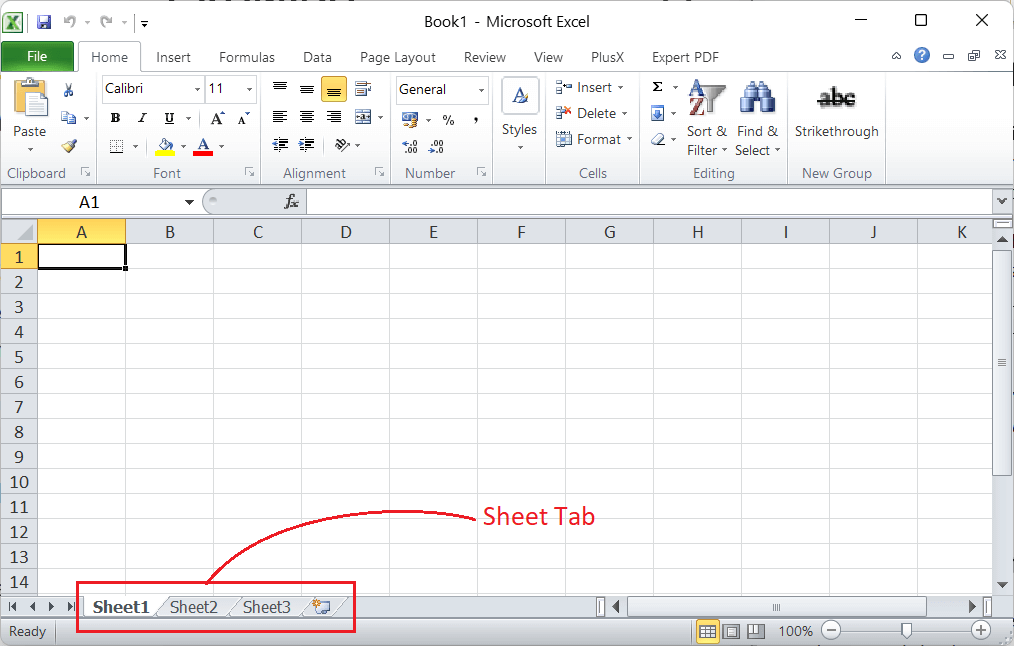
Task: Select Page Layout view in the status bar
Action: pos(731,631)
